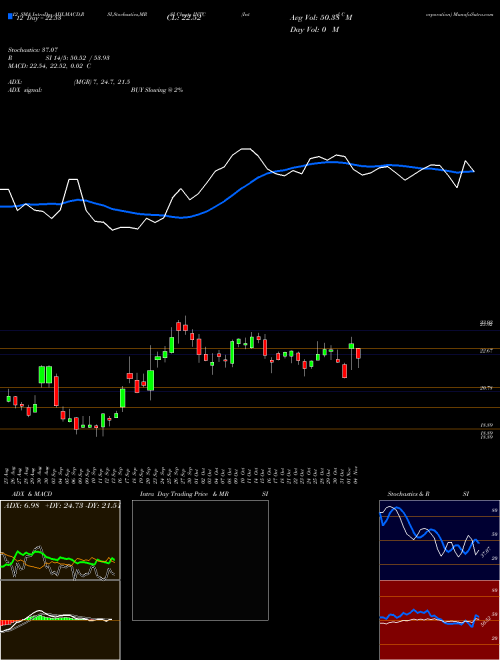Click the 20.79 price axis label
The image size is (500, 660).
pyautogui.click(x=486, y=388)
